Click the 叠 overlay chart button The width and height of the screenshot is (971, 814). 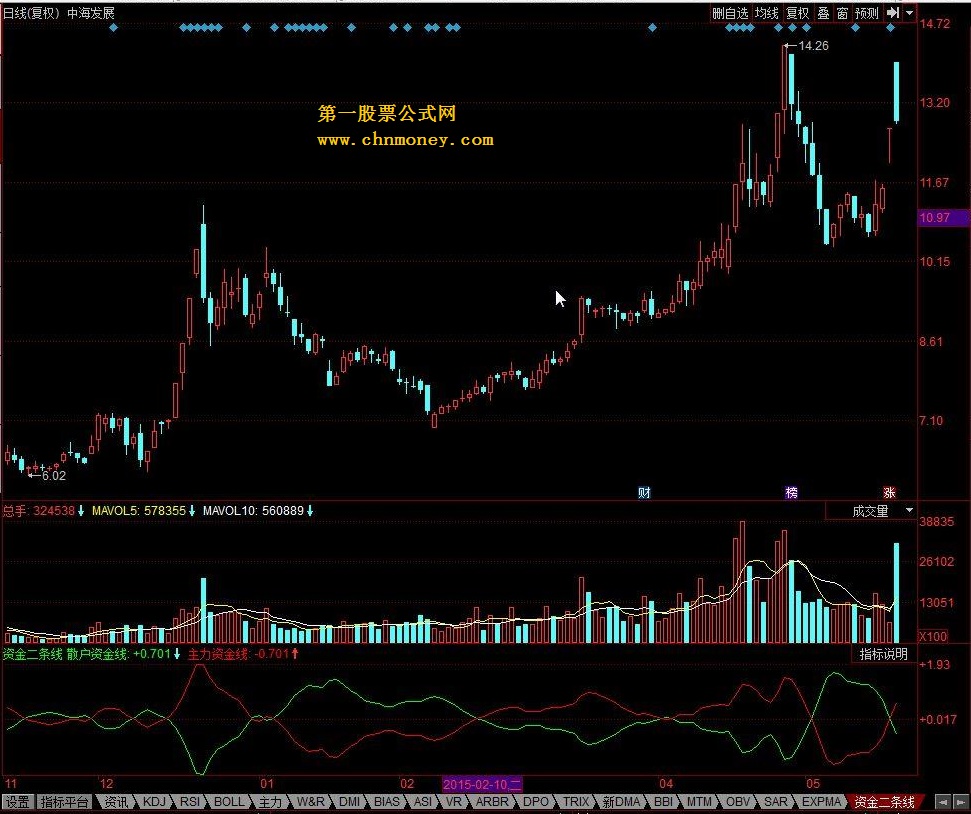point(823,13)
